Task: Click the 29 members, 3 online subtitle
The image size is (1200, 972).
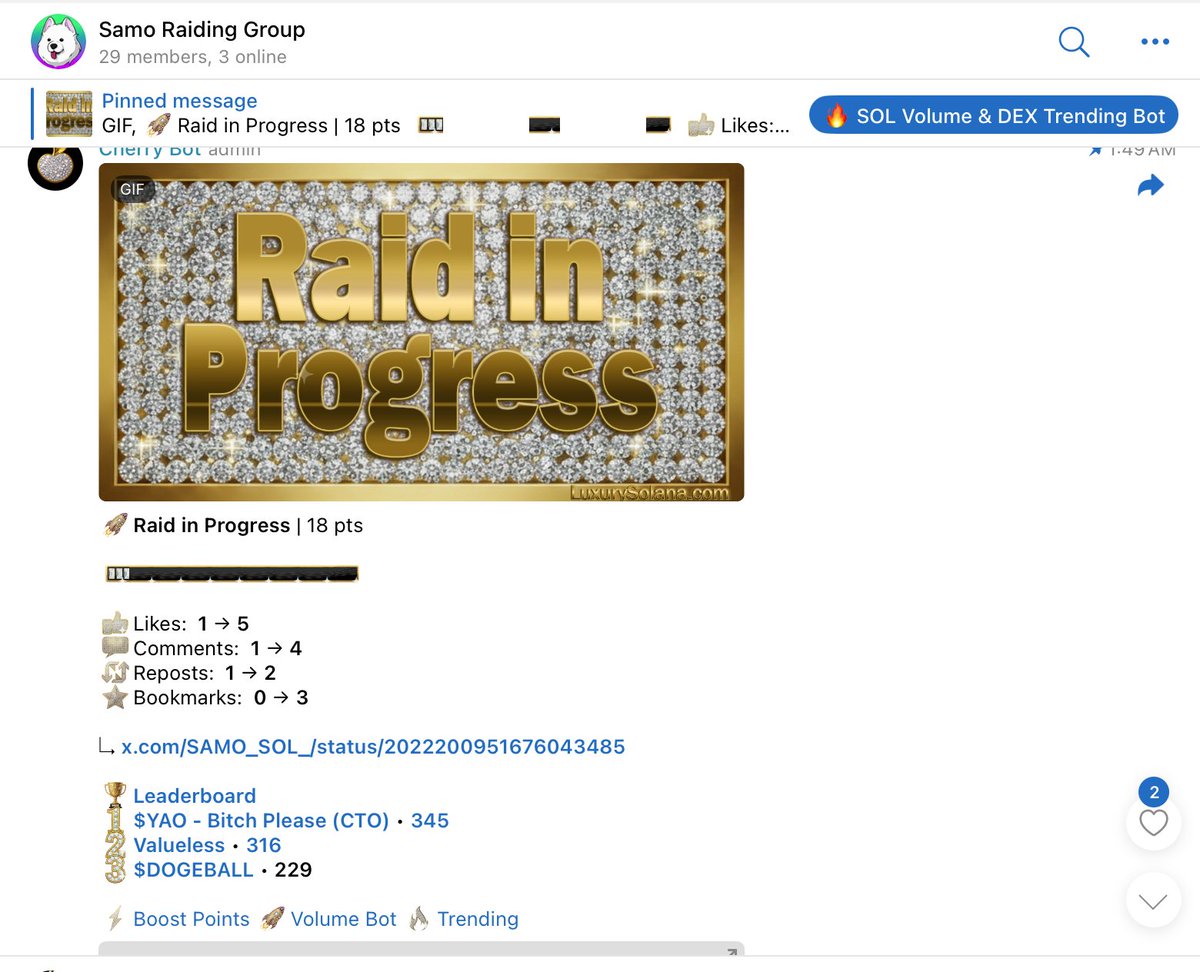Action: [193, 57]
